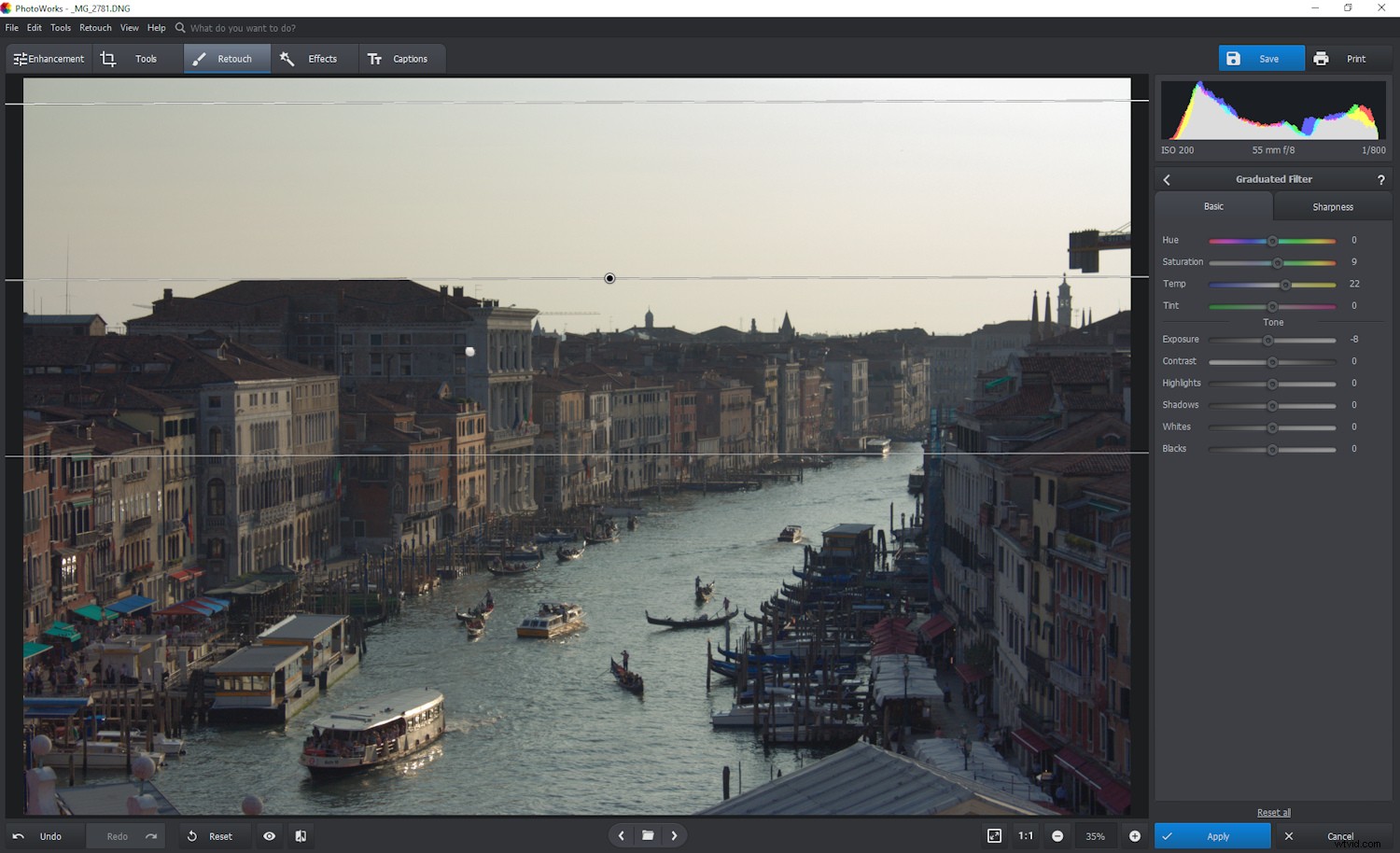
Task: Go to the next photo arrow
Action: point(675,835)
